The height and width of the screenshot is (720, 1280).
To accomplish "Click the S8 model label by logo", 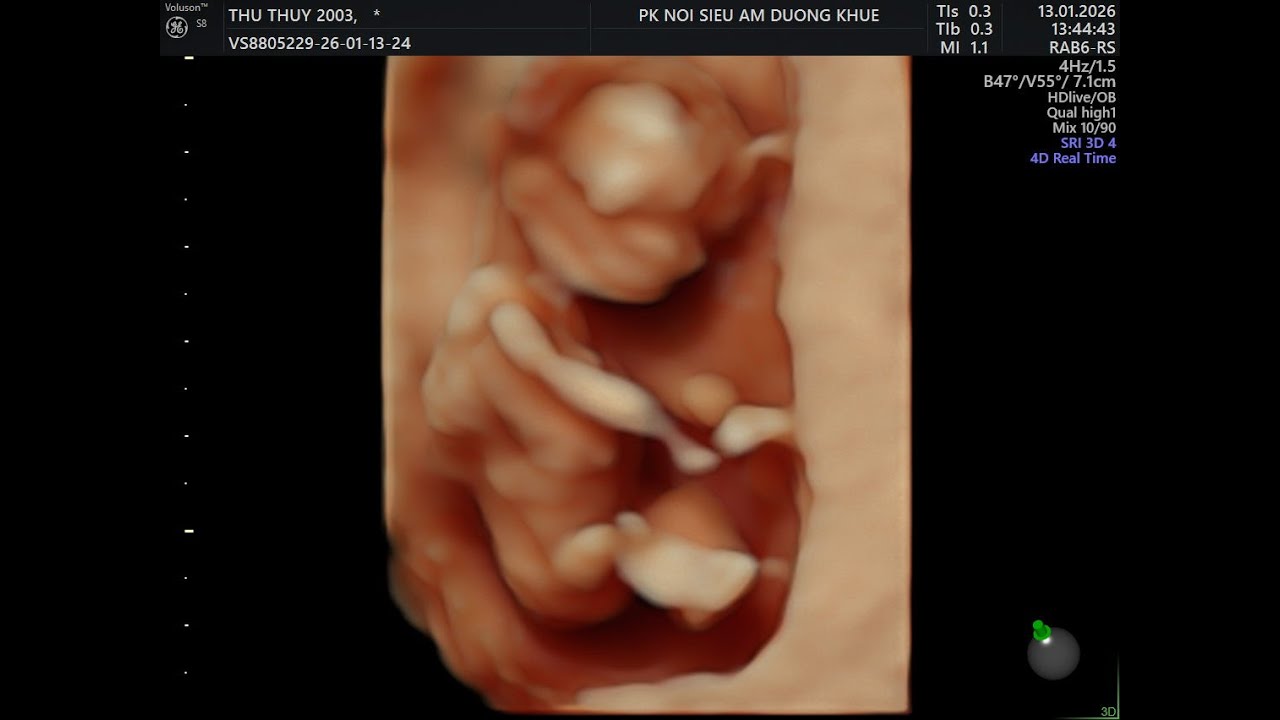I will coord(201,23).
